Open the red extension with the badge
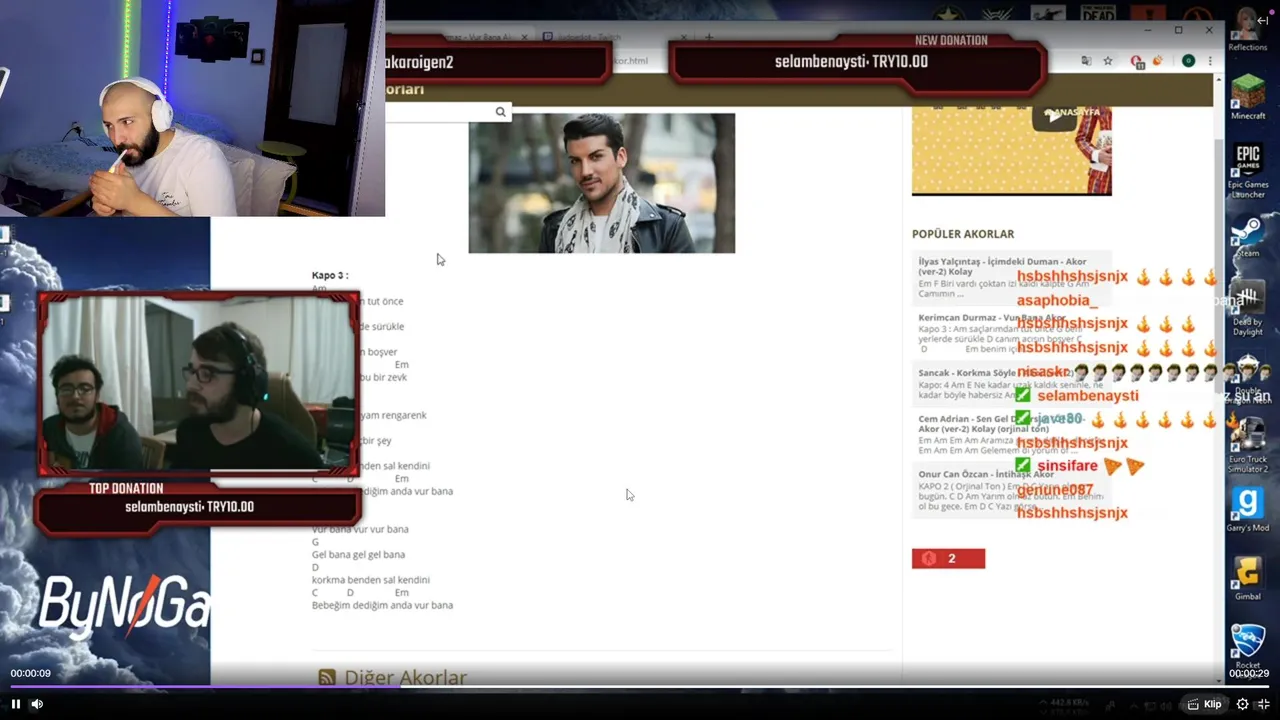The width and height of the screenshot is (1280, 720). pyautogui.click(x=1137, y=62)
